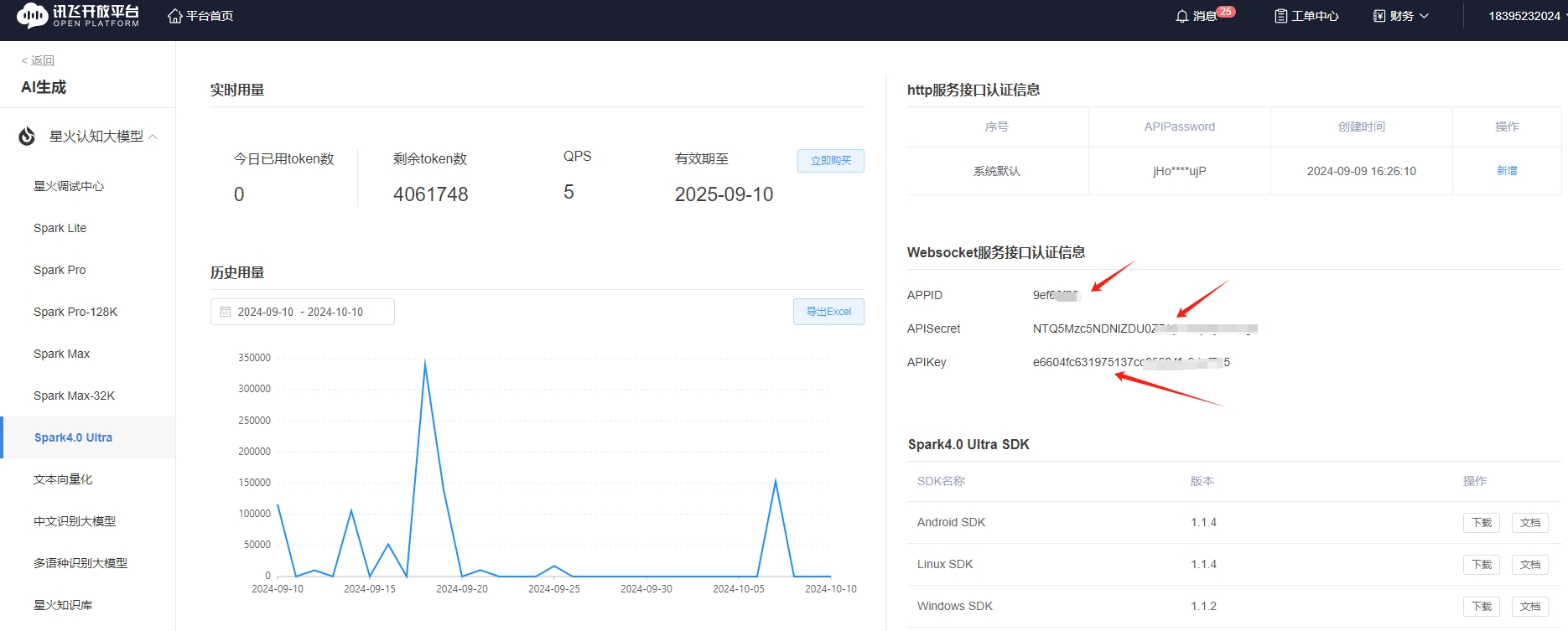Click the account number 18395232024

[x=1524, y=16]
